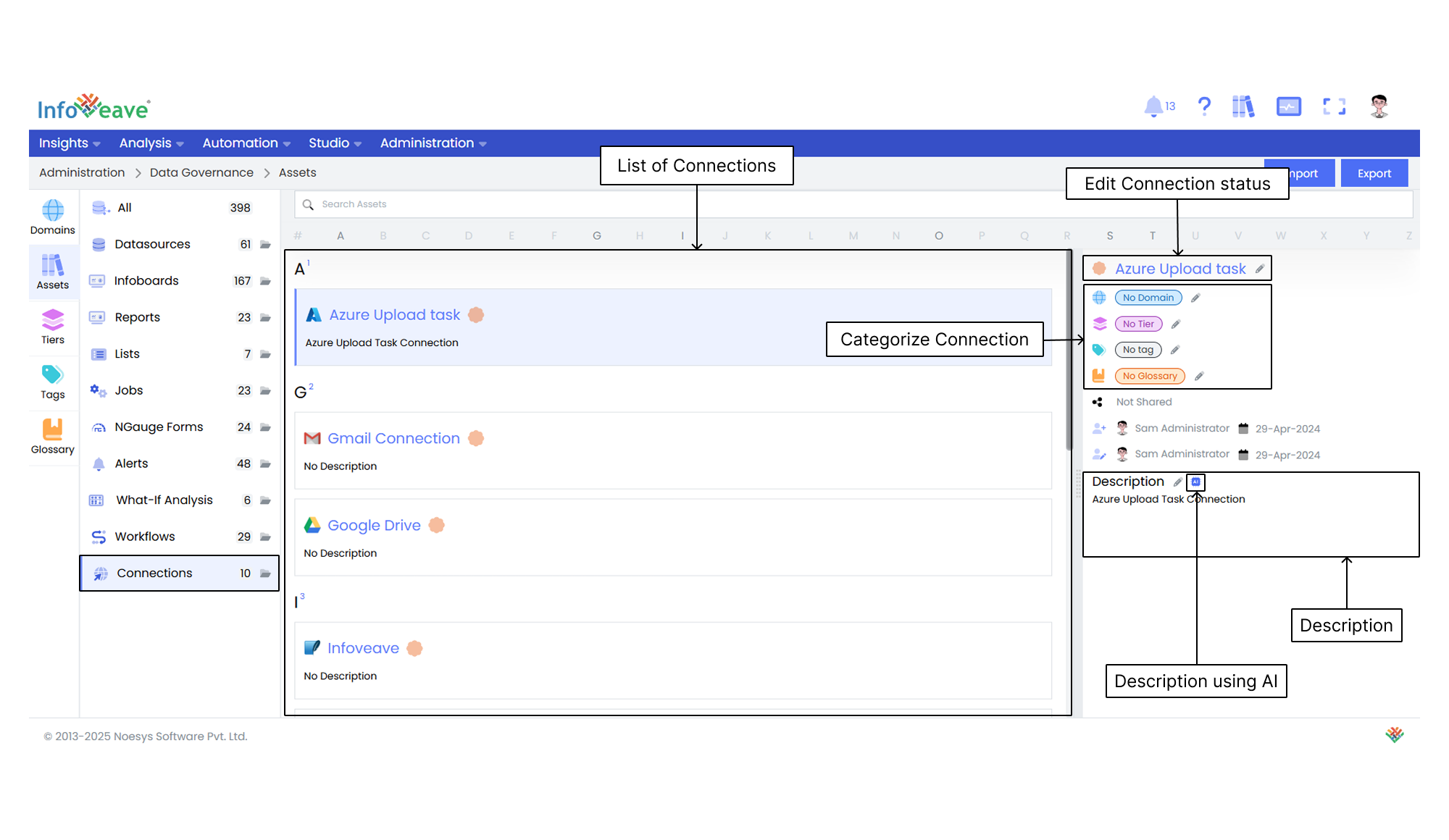Screen dimensions: 1449x840
Task: Select the Jobs category
Action: click(x=179, y=390)
